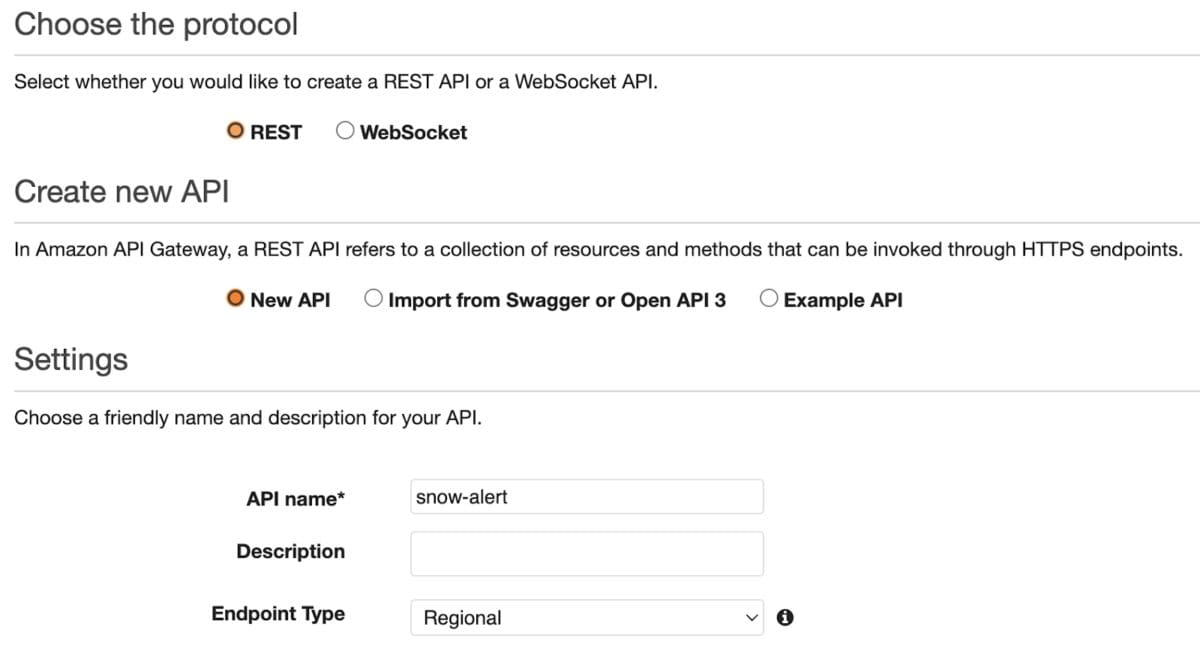
Task: Click the 'Settings' section heading
Action: (x=71, y=359)
